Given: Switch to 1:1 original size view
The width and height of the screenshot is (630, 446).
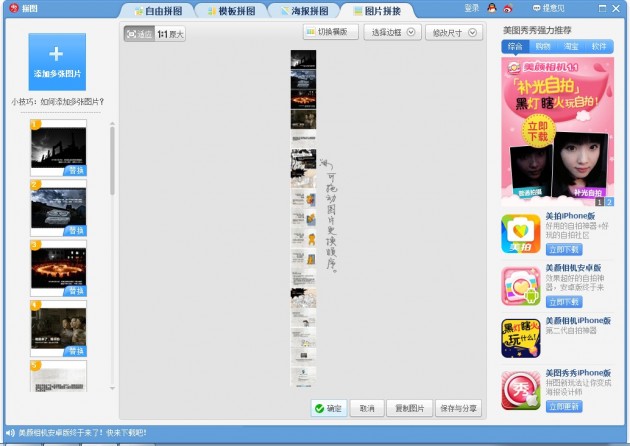Looking at the screenshot, I should click(171, 34).
